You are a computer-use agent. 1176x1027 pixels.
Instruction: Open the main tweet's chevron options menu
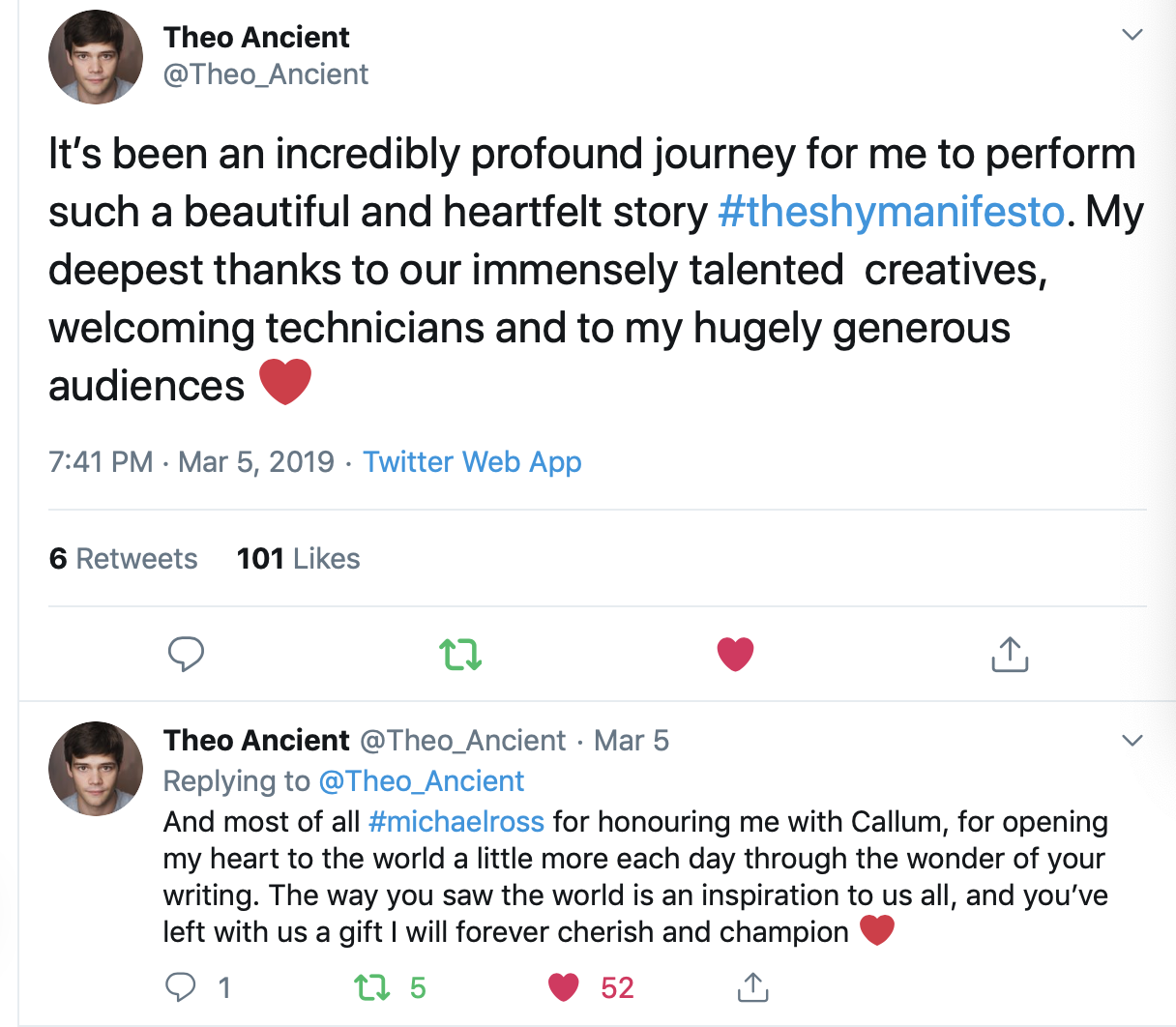(x=1132, y=36)
